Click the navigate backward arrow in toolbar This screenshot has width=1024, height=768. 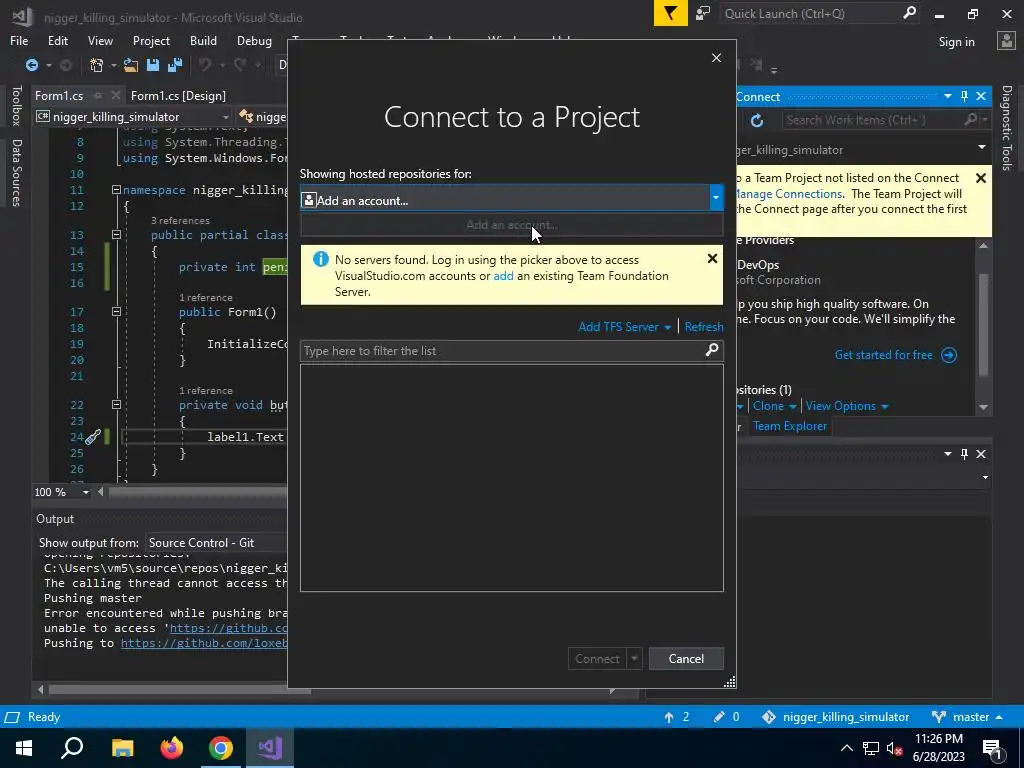tap(31, 65)
